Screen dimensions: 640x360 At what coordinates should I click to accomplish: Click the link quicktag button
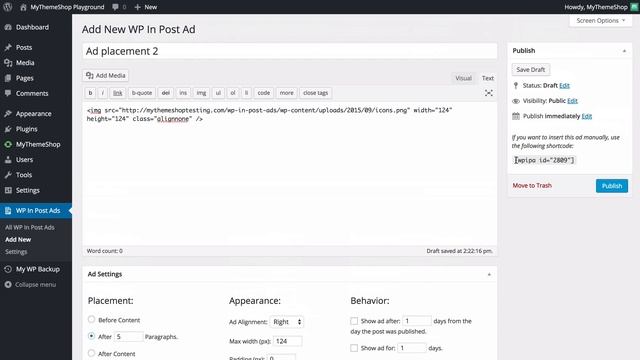pos(118,93)
